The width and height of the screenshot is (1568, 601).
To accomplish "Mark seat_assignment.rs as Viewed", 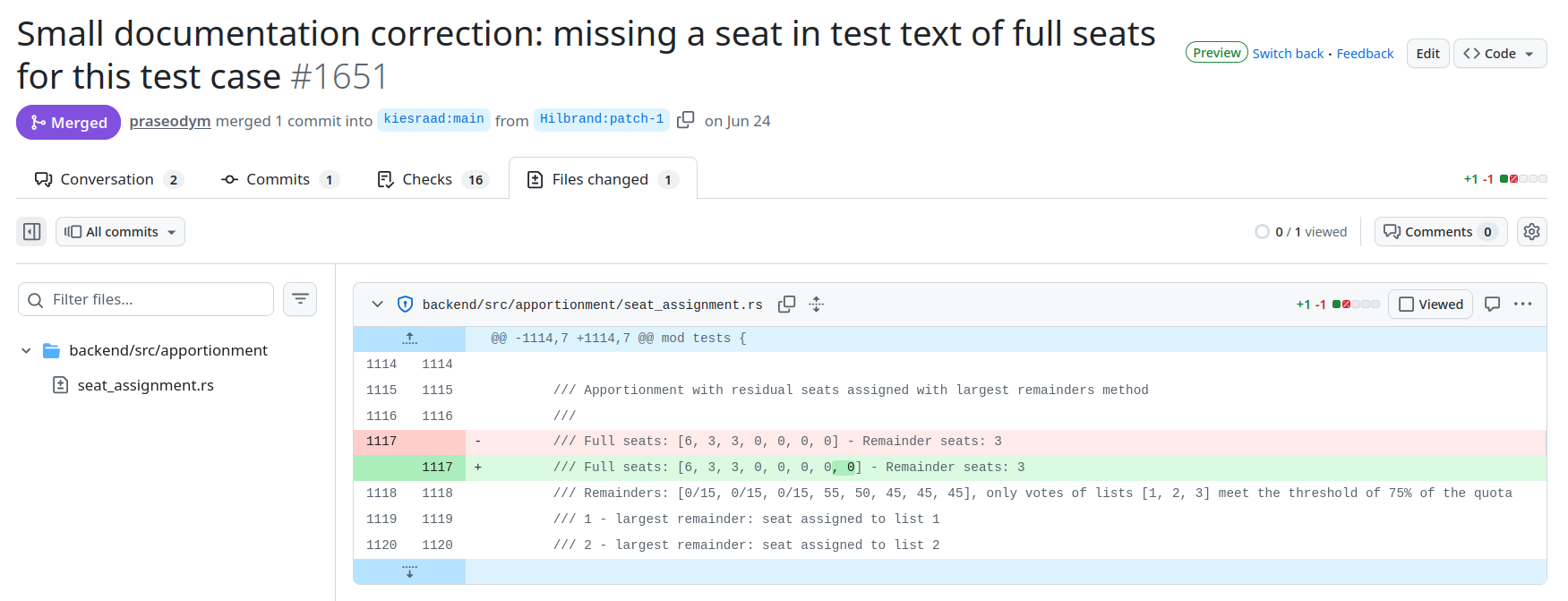I will [x=1430, y=304].
